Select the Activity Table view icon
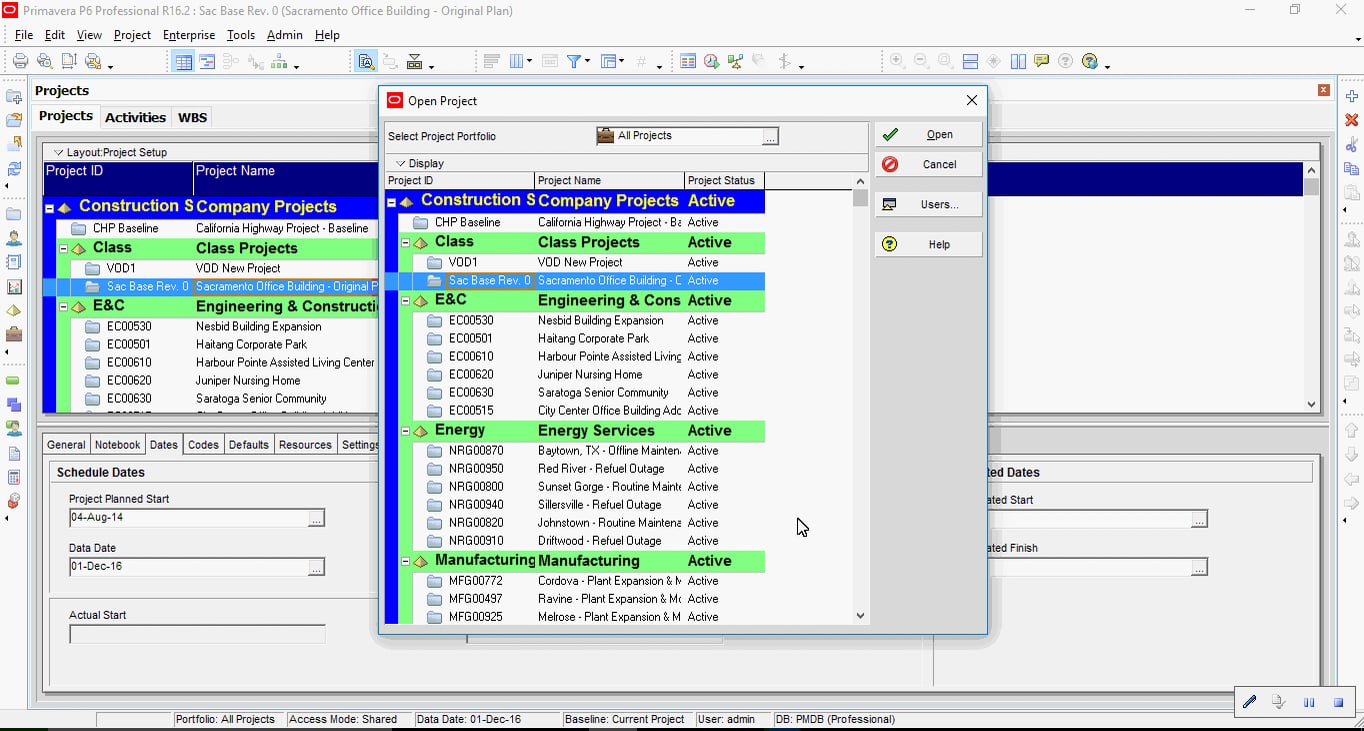1364x731 pixels. tap(184, 61)
